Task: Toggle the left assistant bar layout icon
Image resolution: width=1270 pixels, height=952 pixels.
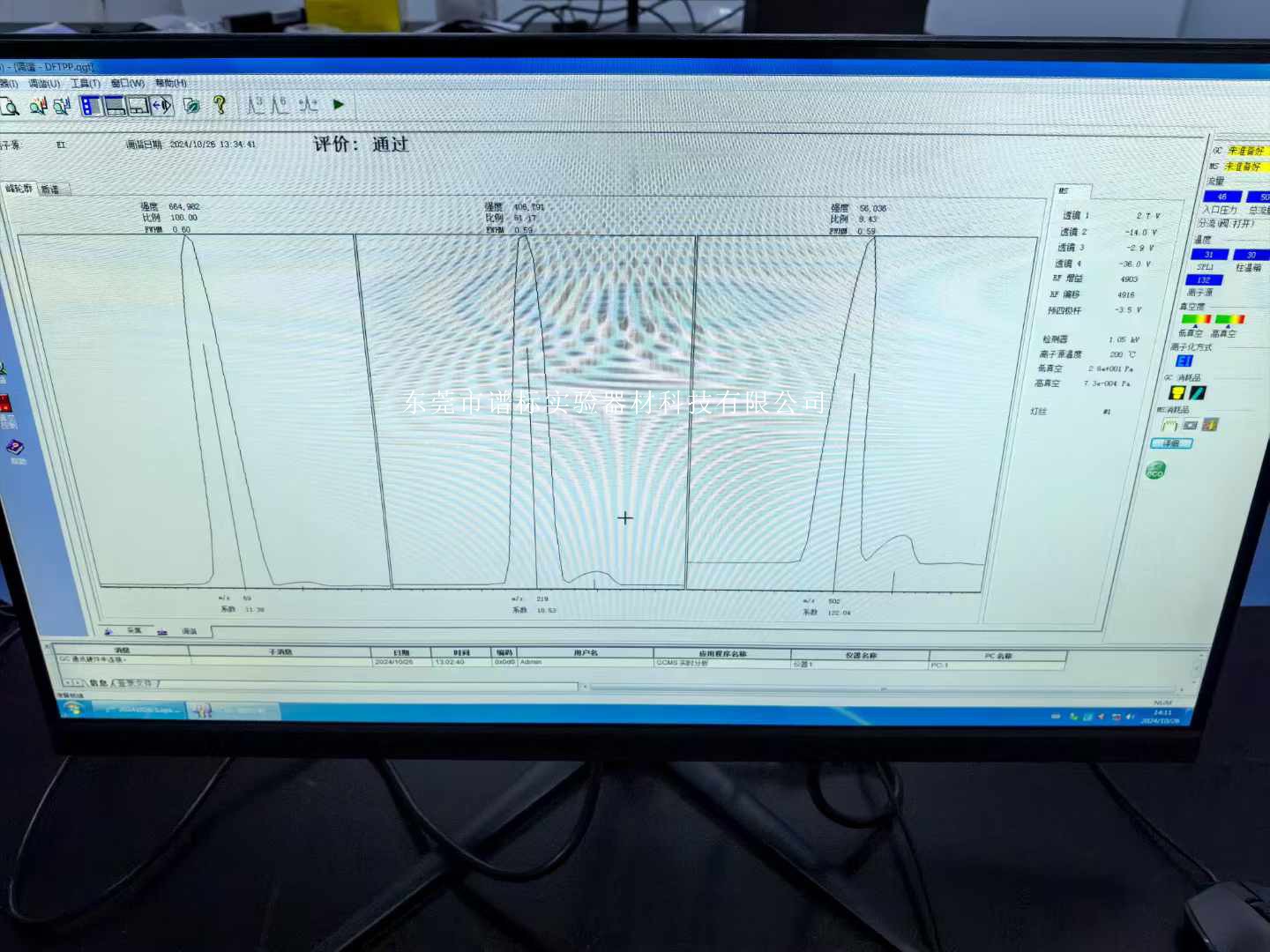Action: 92,107
